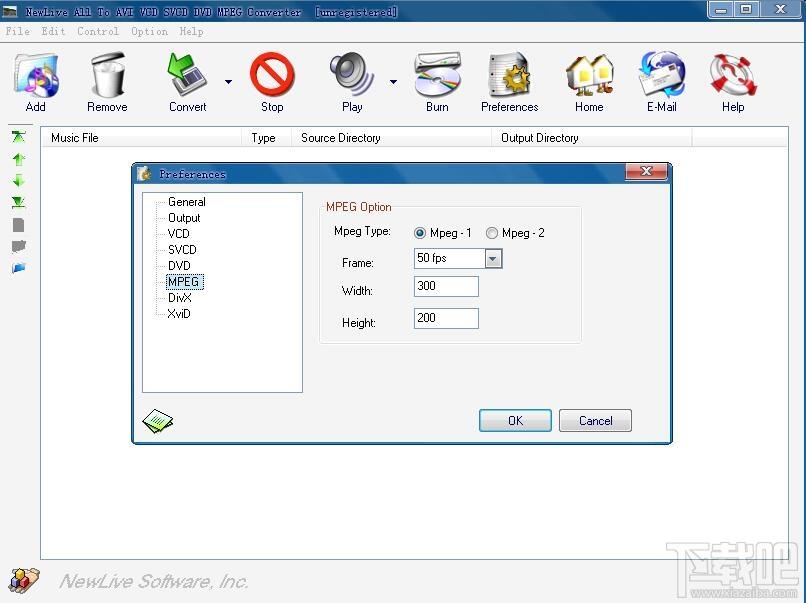Select DVD in the preferences tree
Image resolution: width=806 pixels, height=603 pixels.
pos(179,266)
